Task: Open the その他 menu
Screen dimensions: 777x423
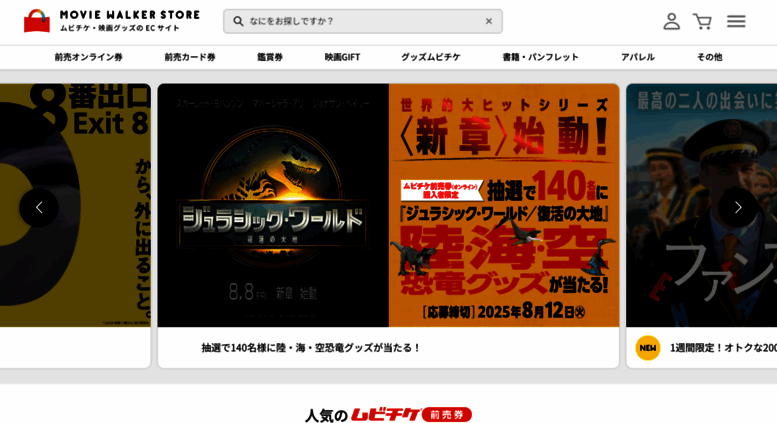Action: click(x=709, y=57)
